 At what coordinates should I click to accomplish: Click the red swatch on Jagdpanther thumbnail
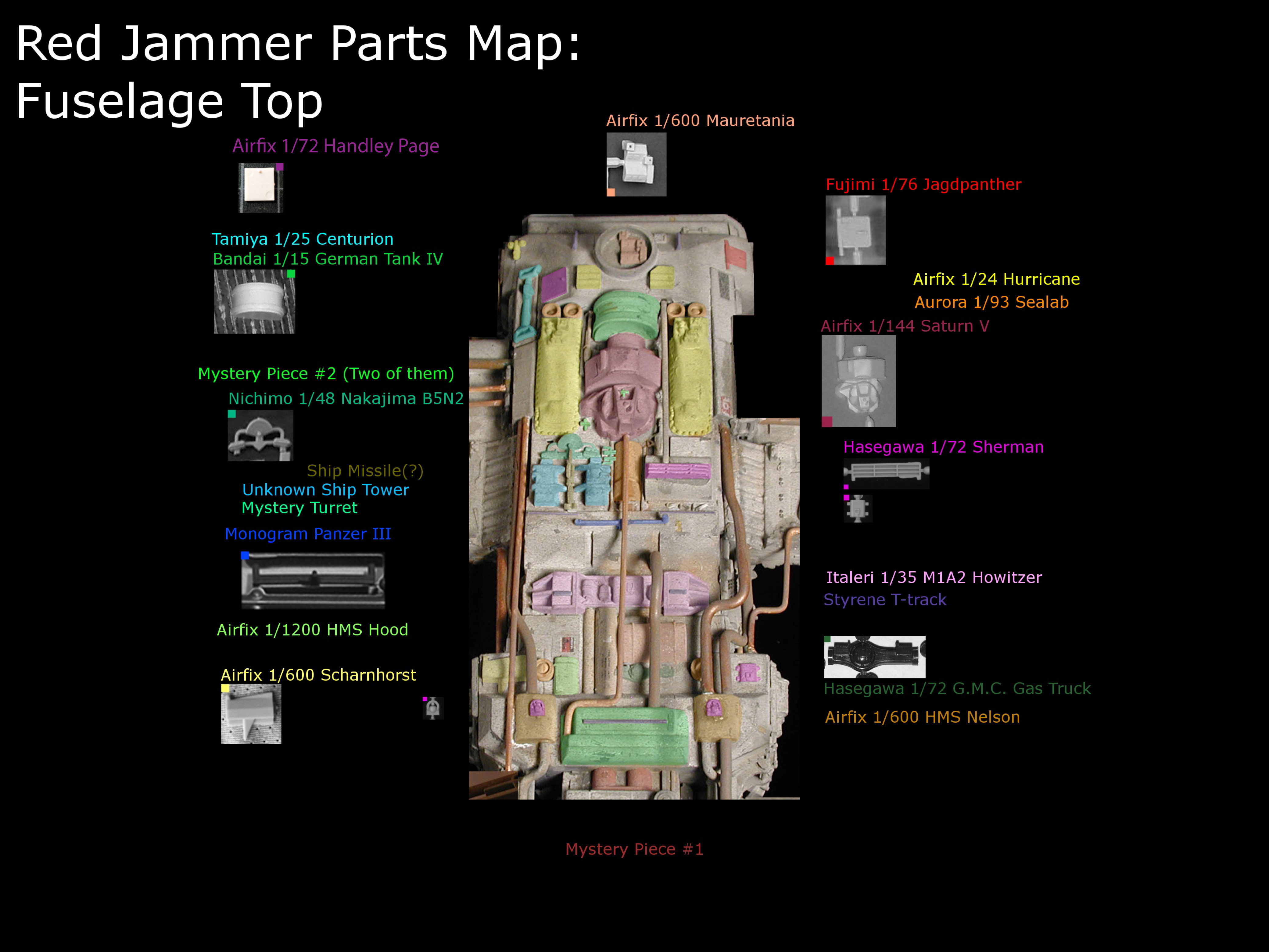pyautogui.click(x=830, y=260)
